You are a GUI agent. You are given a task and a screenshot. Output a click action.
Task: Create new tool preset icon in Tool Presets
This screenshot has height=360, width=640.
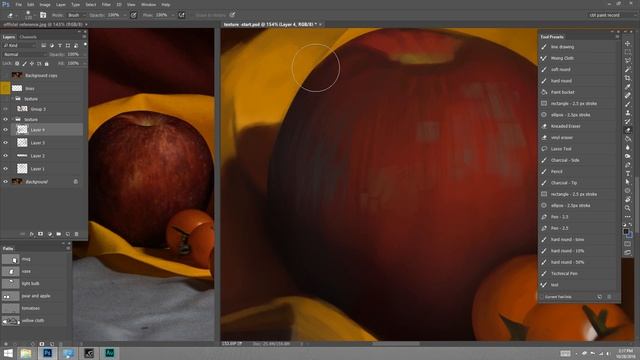coord(599,297)
